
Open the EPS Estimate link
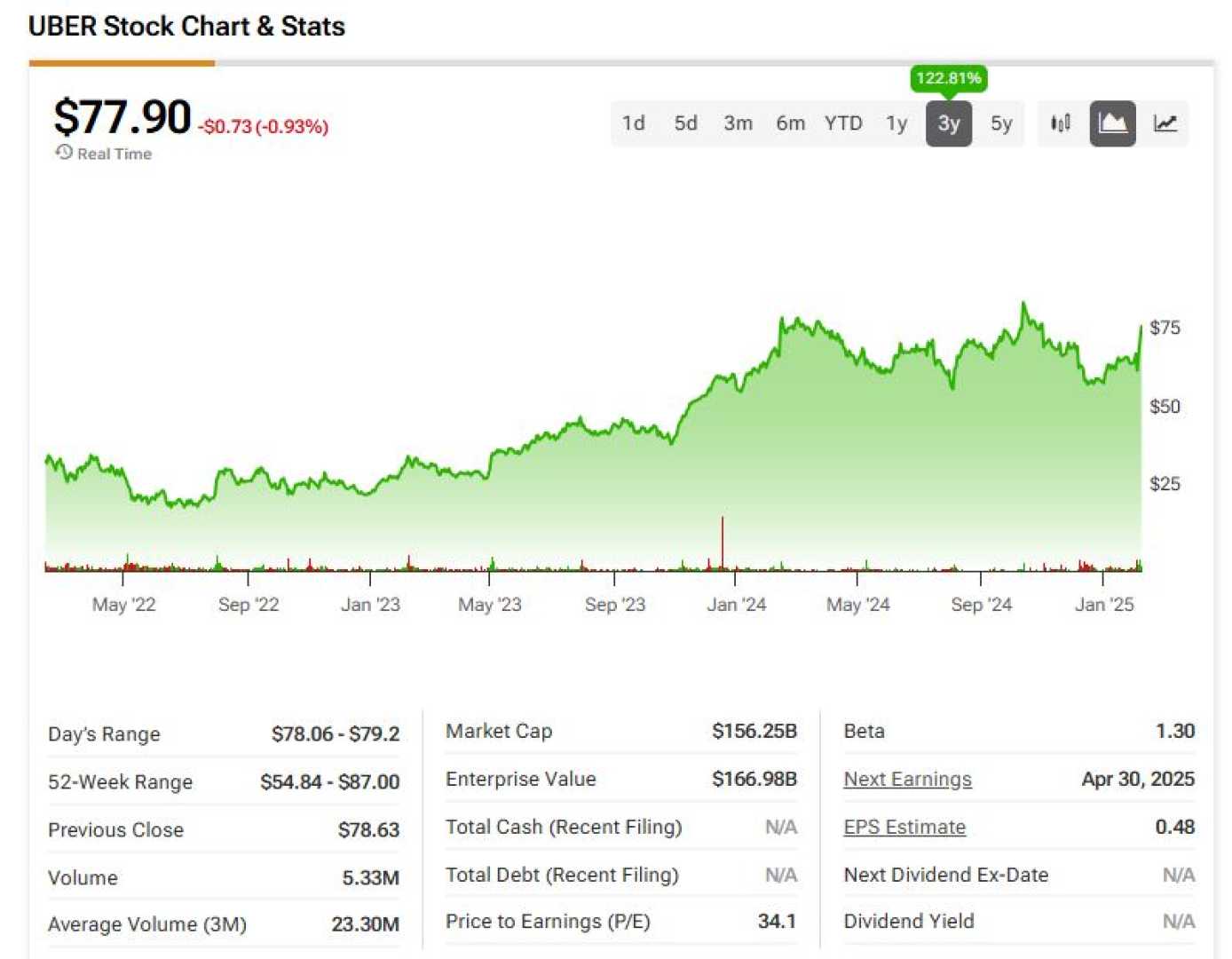point(904,827)
